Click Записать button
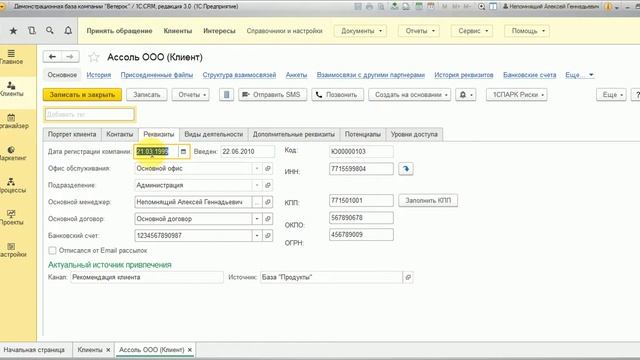The height and width of the screenshot is (360, 640). click(147, 95)
